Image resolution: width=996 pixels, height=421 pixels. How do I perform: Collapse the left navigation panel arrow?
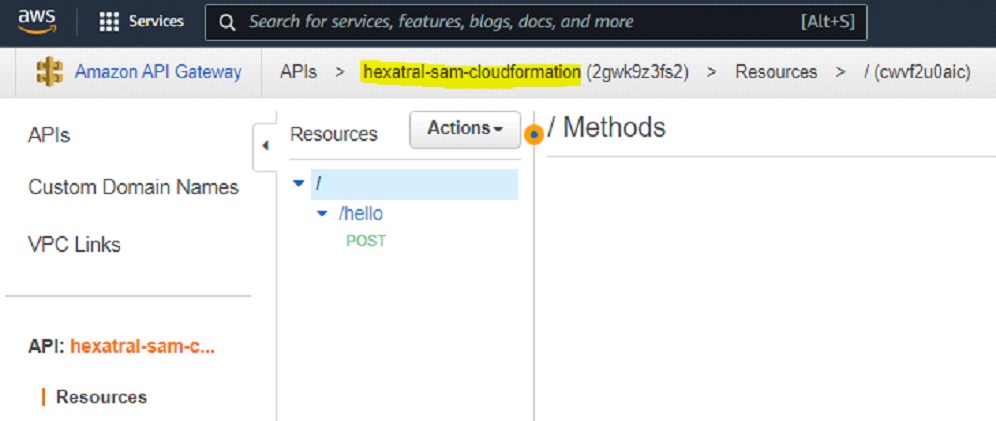point(265,146)
